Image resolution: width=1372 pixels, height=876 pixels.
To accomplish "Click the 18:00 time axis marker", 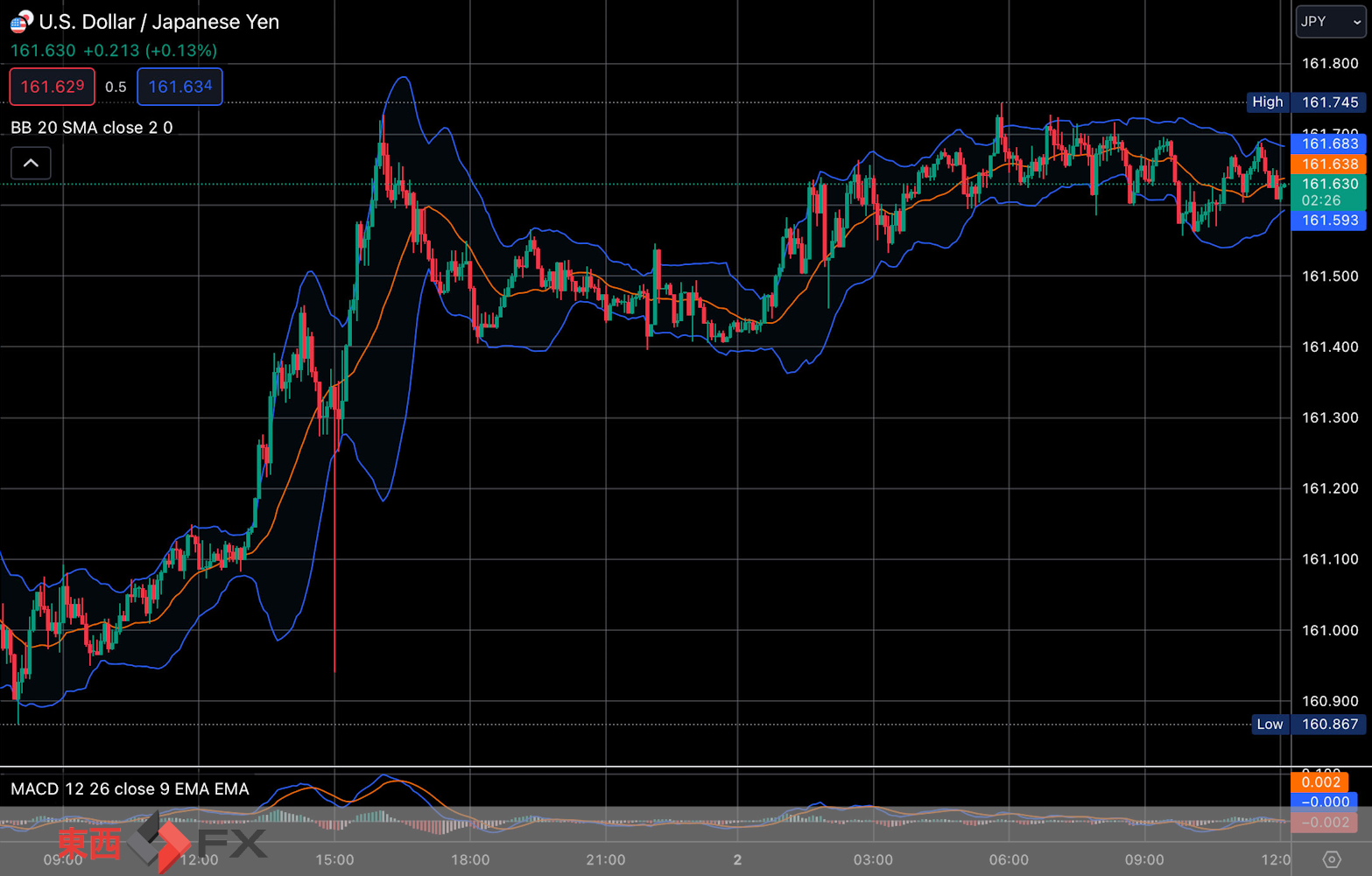I will tap(470, 860).
